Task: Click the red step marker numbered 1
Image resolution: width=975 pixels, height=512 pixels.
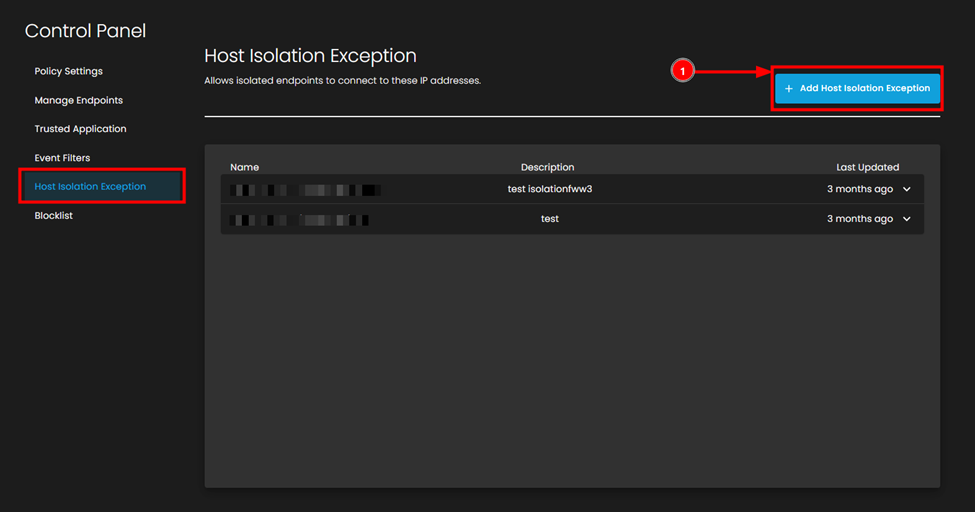Action: click(x=682, y=71)
